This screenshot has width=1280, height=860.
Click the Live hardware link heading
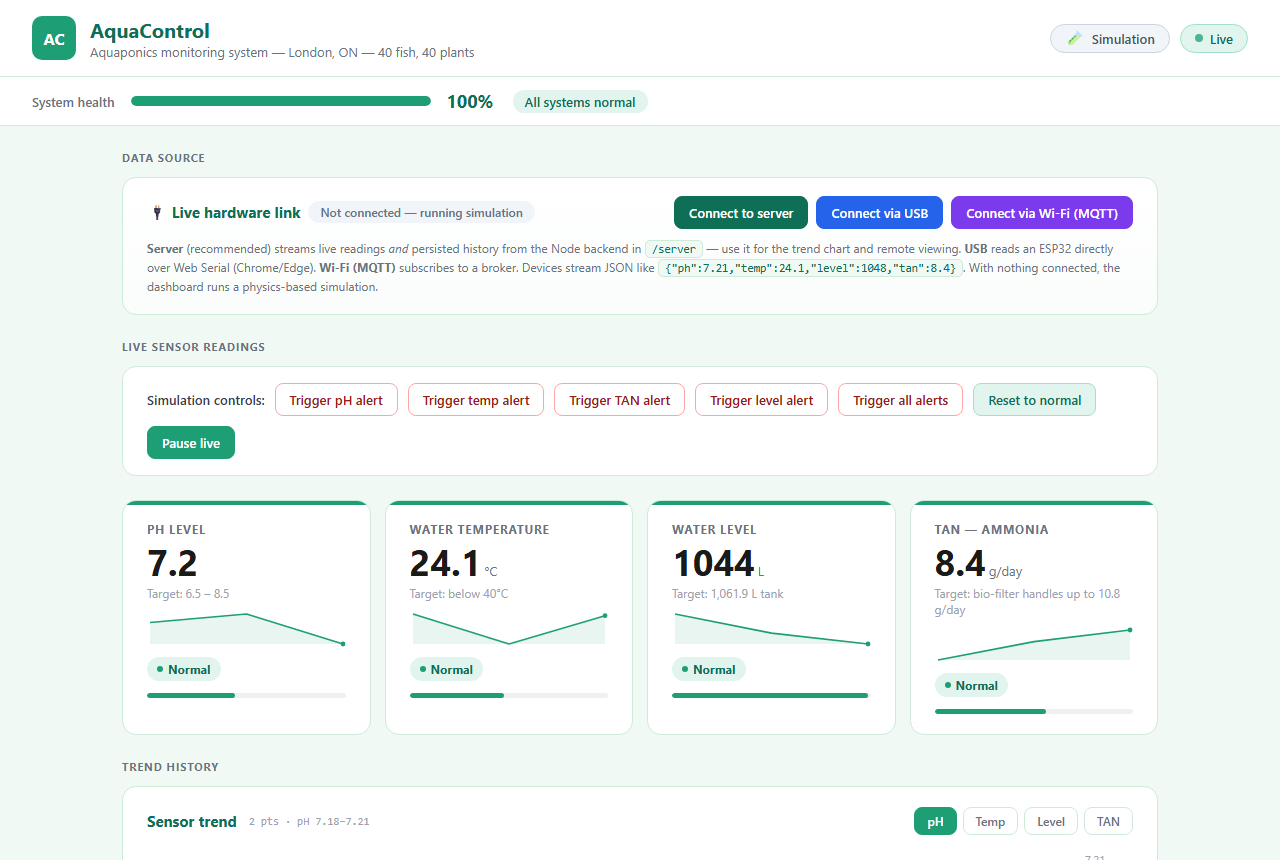pos(236,212)
